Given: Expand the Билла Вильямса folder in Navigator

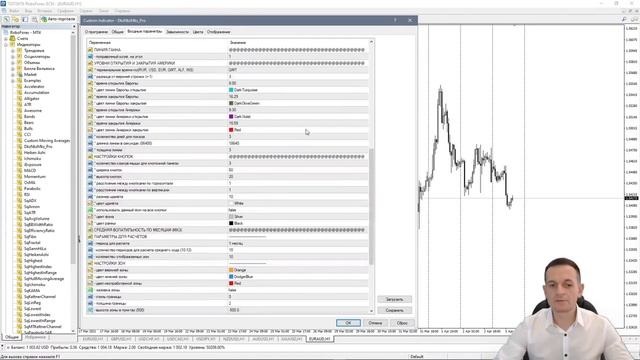Looking at the screenshot, I should coord(13,69).
